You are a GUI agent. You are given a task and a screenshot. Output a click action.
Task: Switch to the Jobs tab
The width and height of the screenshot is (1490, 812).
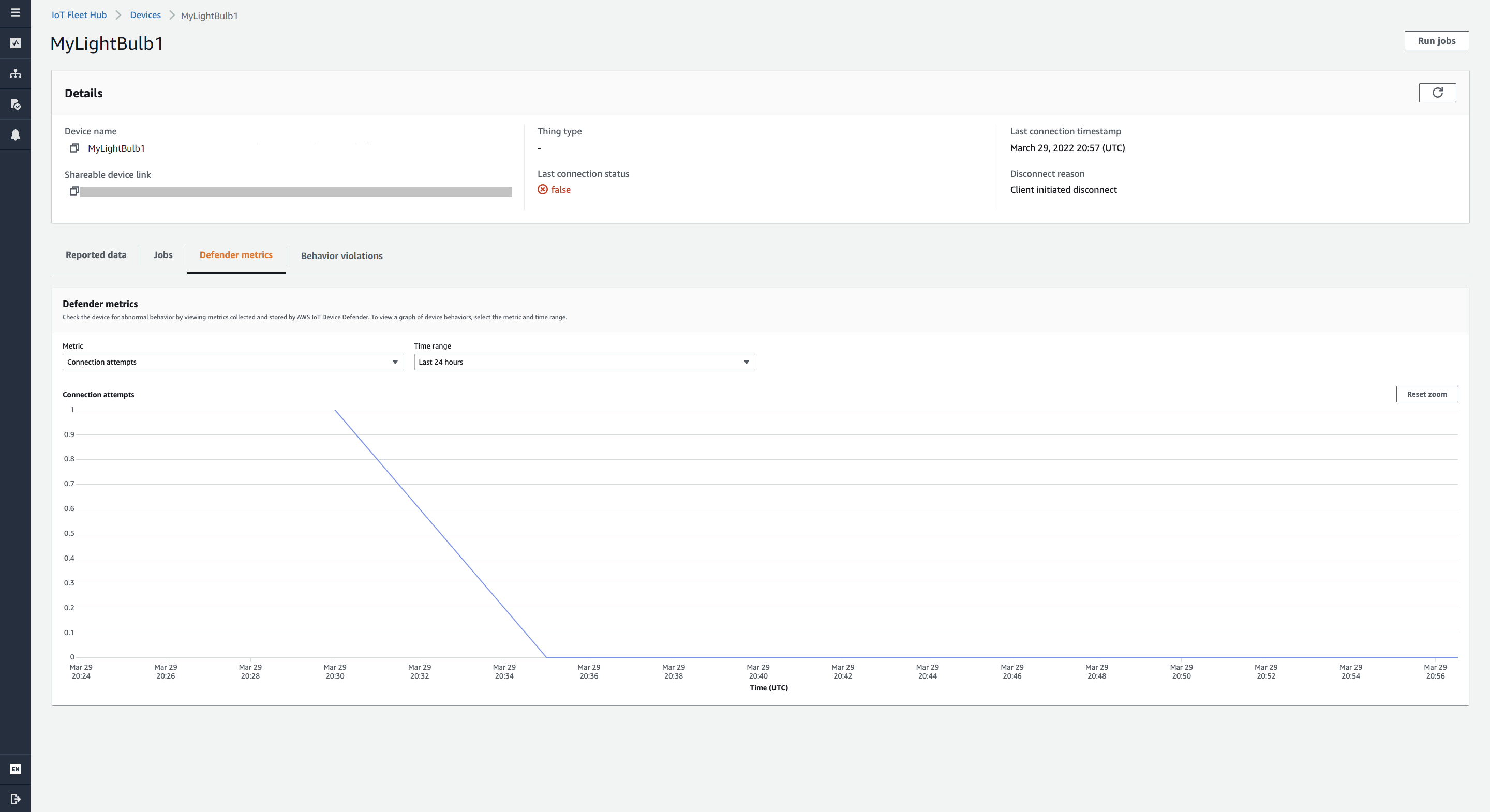pos(163,255)
